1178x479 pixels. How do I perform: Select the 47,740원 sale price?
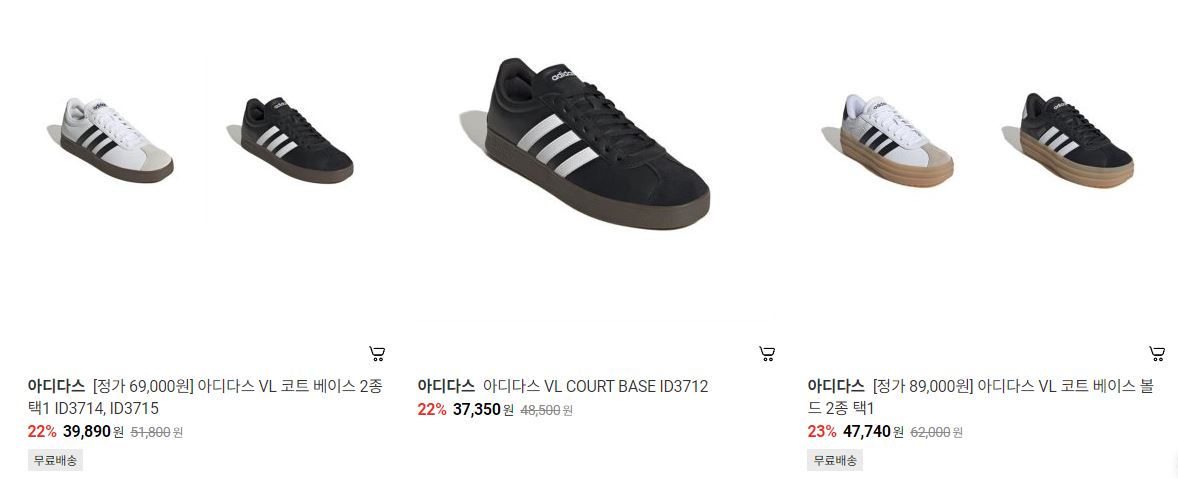pyautogui.click(x=873, y=432)
